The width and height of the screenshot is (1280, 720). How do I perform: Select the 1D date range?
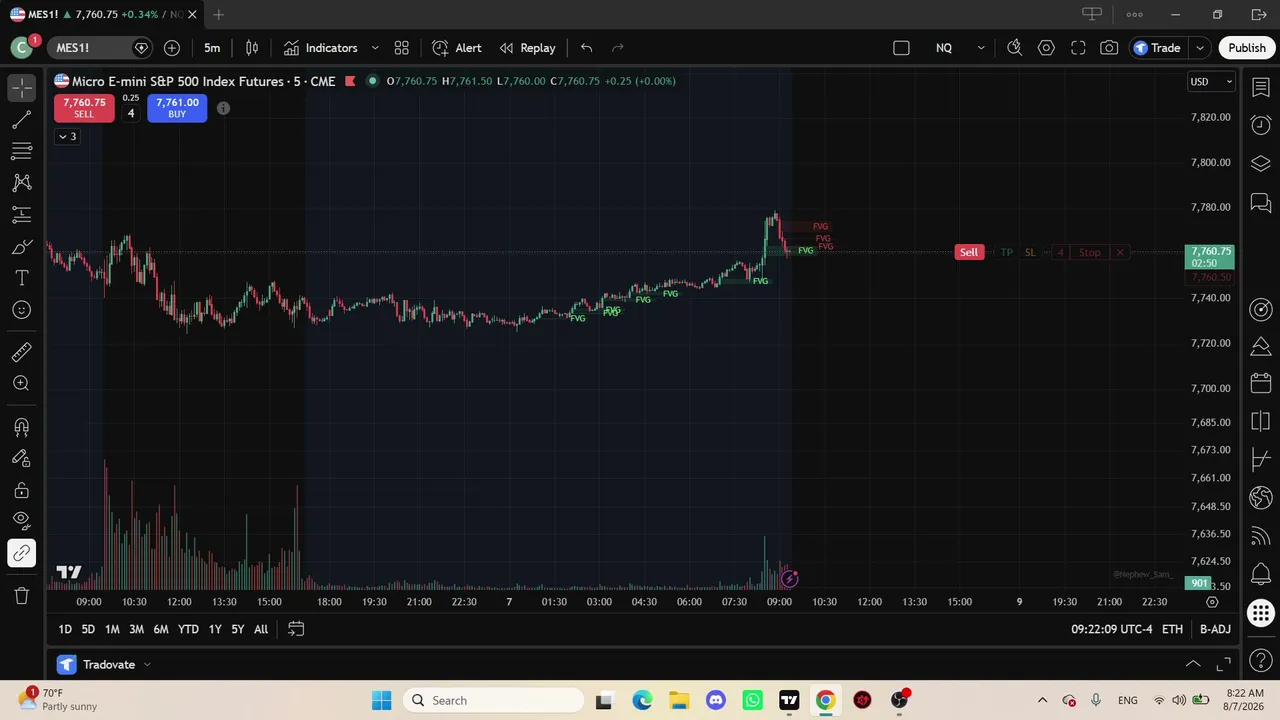65,629
